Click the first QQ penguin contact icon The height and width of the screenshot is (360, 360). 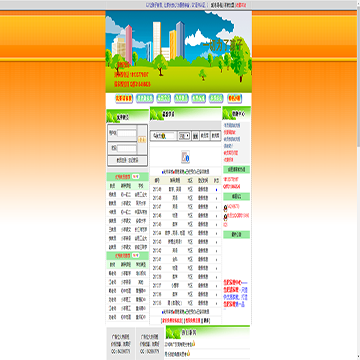pos(225,208)
